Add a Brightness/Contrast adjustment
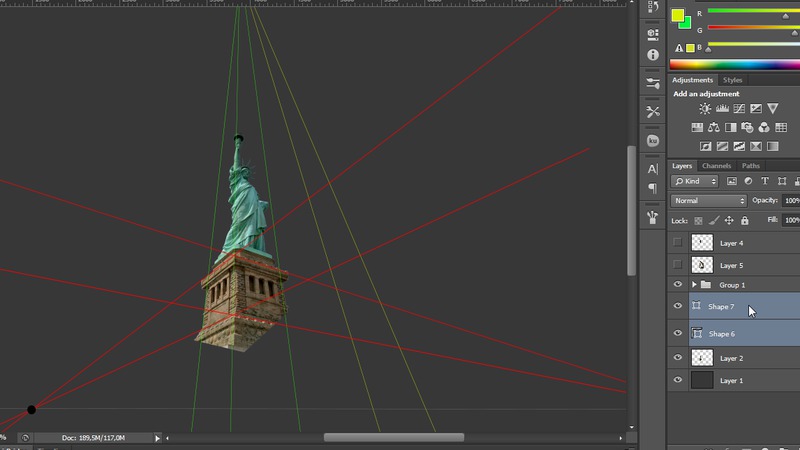 (x=705, y=109)
